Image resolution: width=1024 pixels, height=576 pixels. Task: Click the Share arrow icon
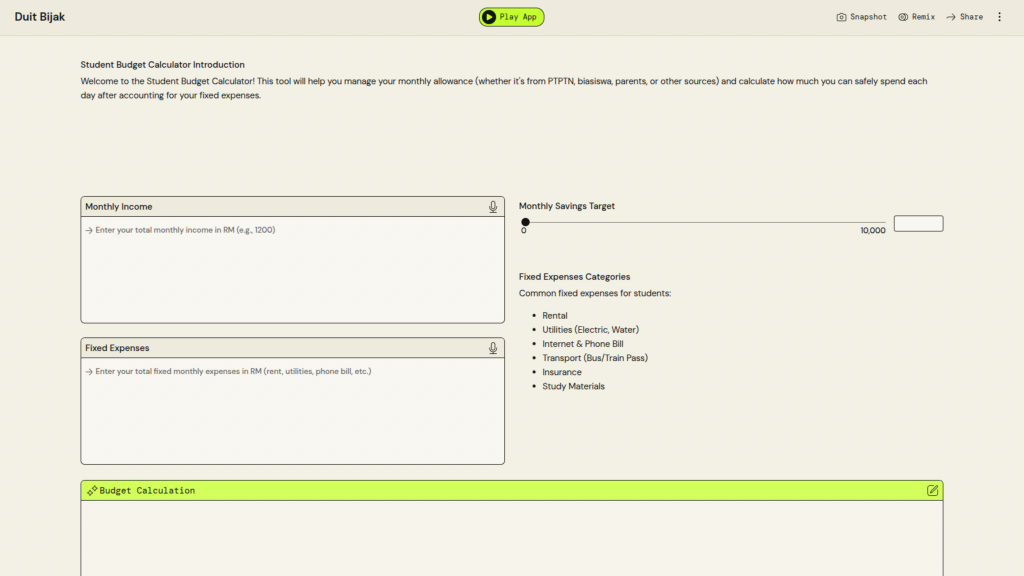click(x=951, y=17)
